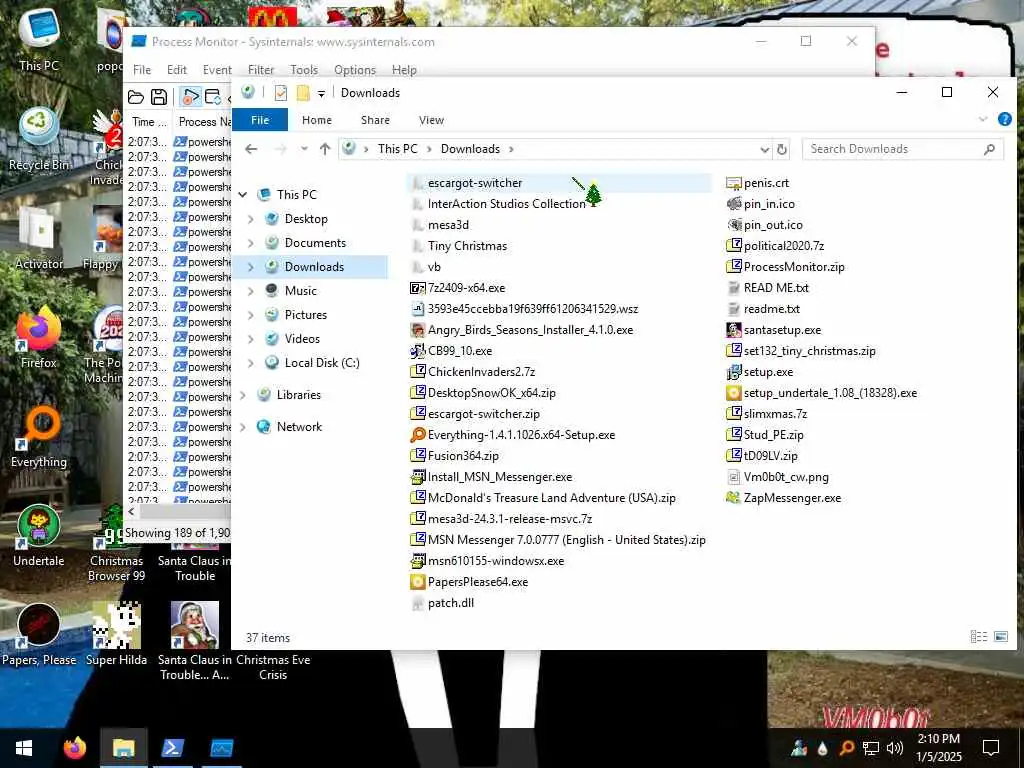Click New folder quick access icon
This screenshot has height=768, width=1024.
click(x=303, y=93)
